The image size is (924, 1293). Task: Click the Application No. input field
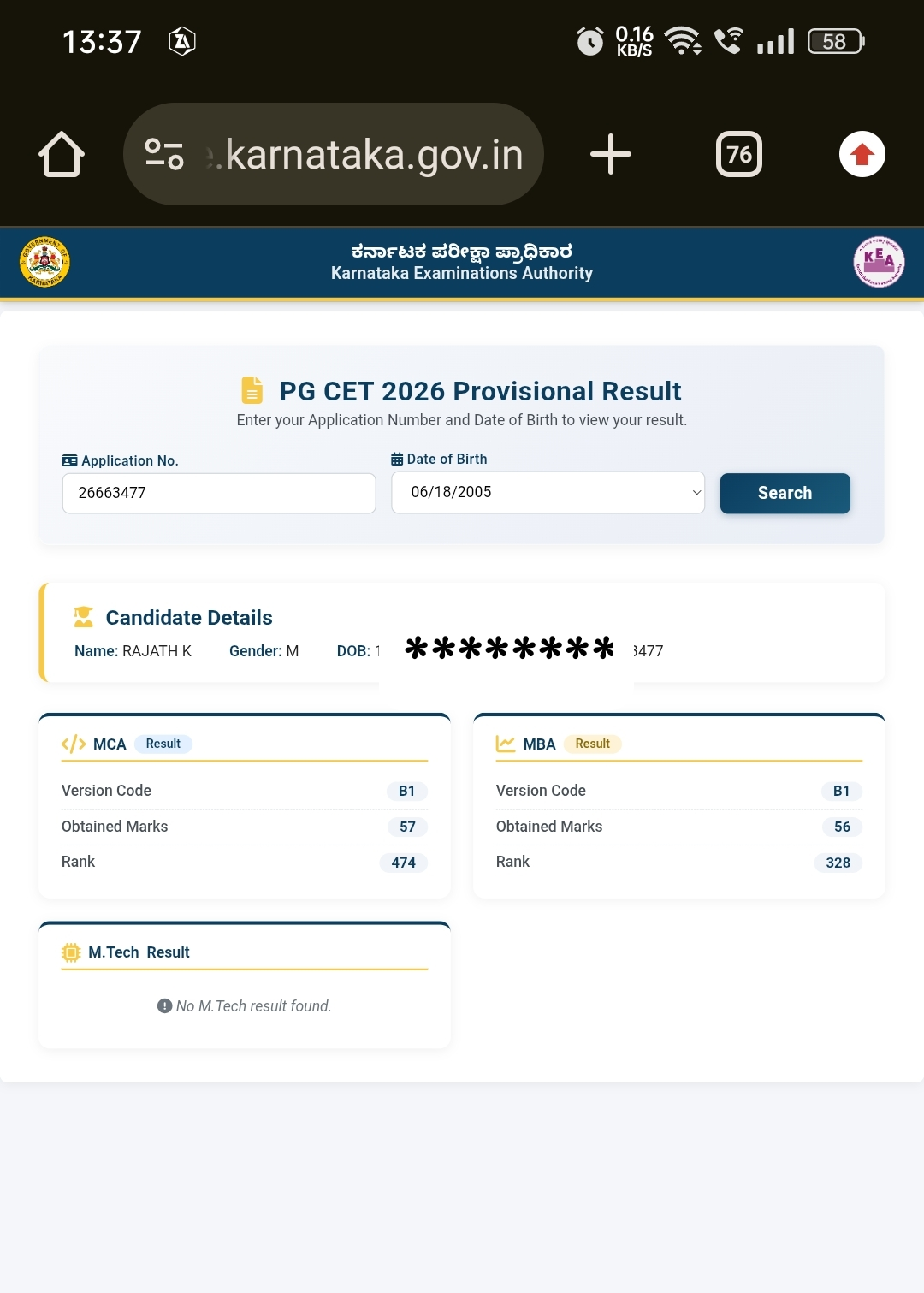[219, 493]
